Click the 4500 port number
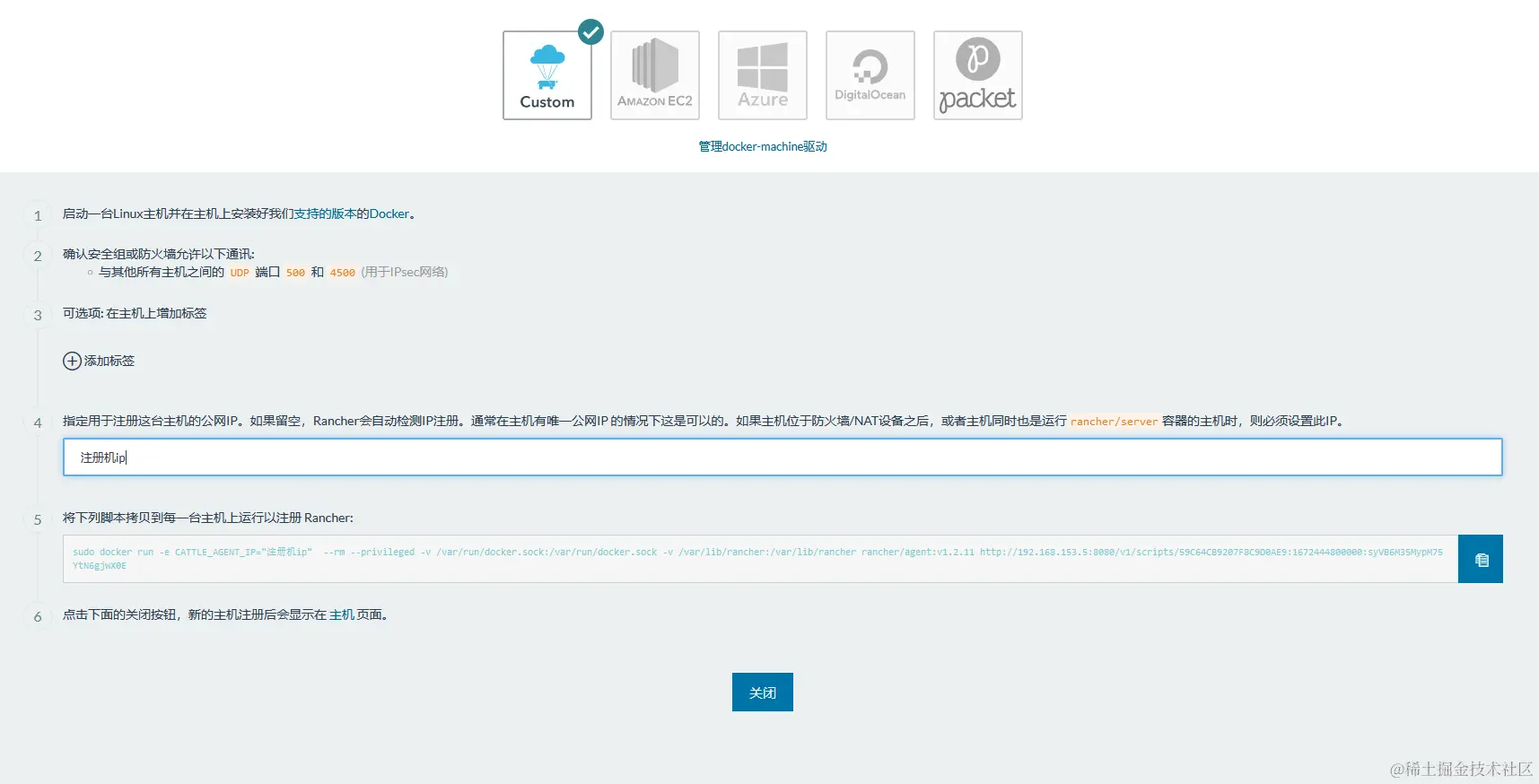 (x=342, y=273)
